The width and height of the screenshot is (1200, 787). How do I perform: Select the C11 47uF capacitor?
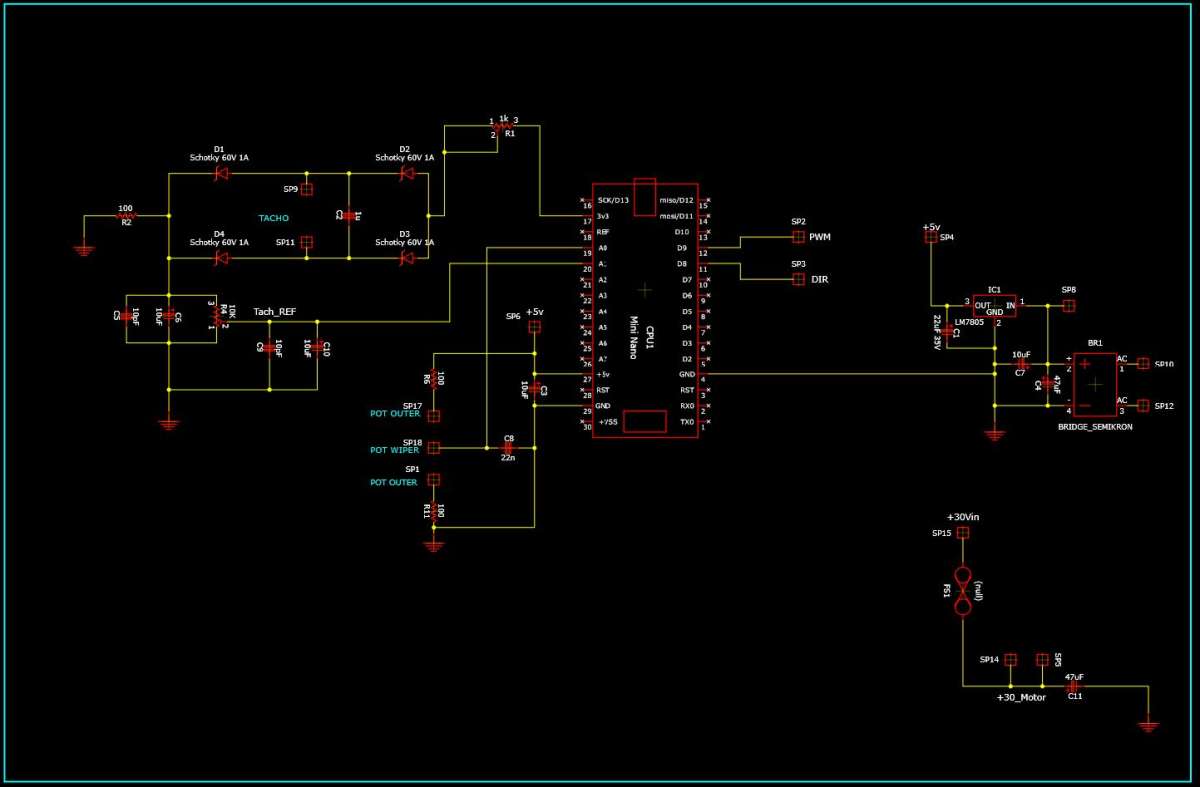(1073, 686)
